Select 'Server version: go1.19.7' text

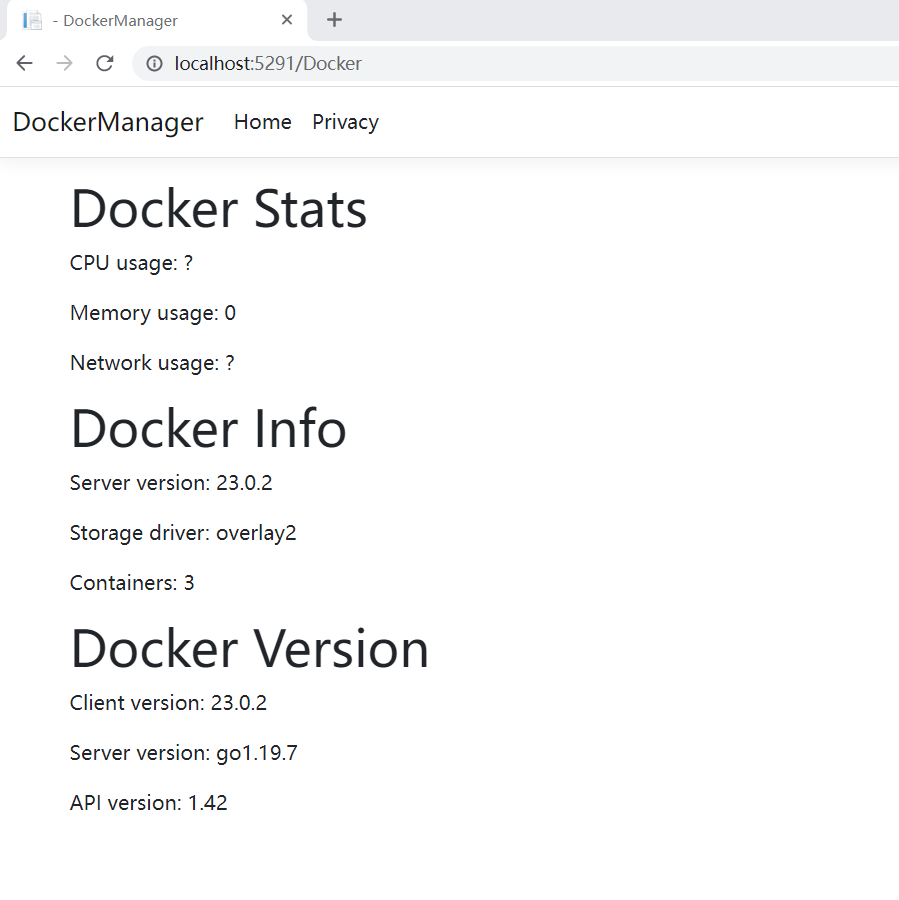[x=184, y=752]
